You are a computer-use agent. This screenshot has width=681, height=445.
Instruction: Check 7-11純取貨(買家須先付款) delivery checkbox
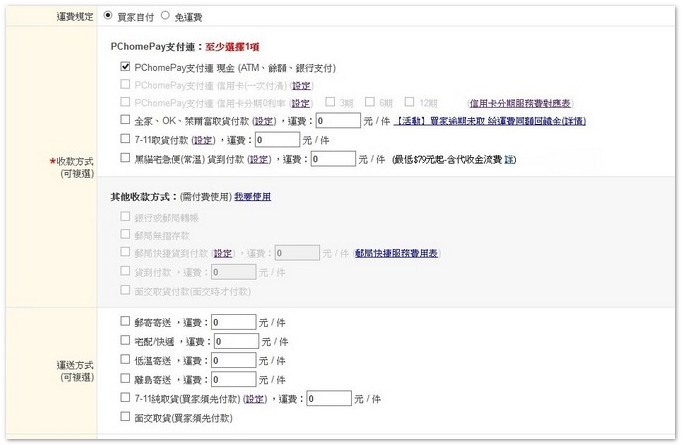pyautogui.click(x=125, y=398)
